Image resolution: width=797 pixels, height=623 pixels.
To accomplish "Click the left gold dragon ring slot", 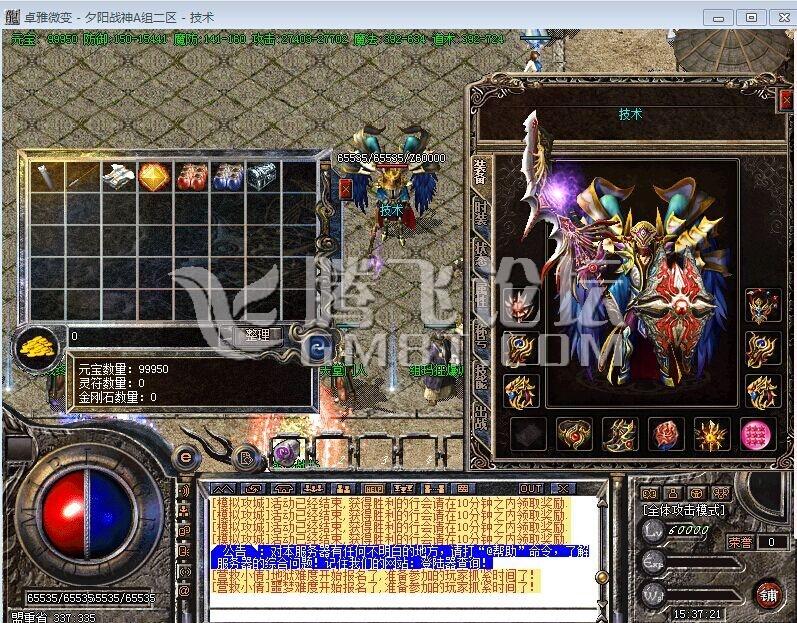I will [x=521, y=392].
